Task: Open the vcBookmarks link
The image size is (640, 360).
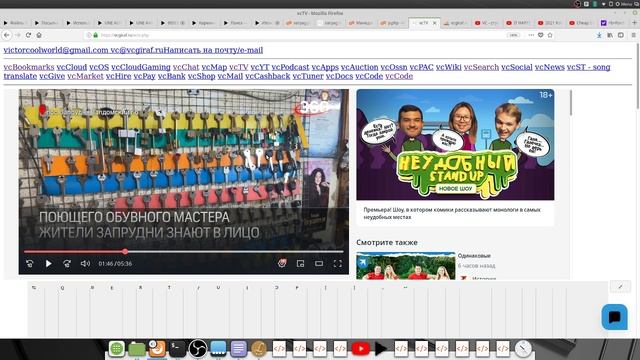Action: tap(29, 67)
